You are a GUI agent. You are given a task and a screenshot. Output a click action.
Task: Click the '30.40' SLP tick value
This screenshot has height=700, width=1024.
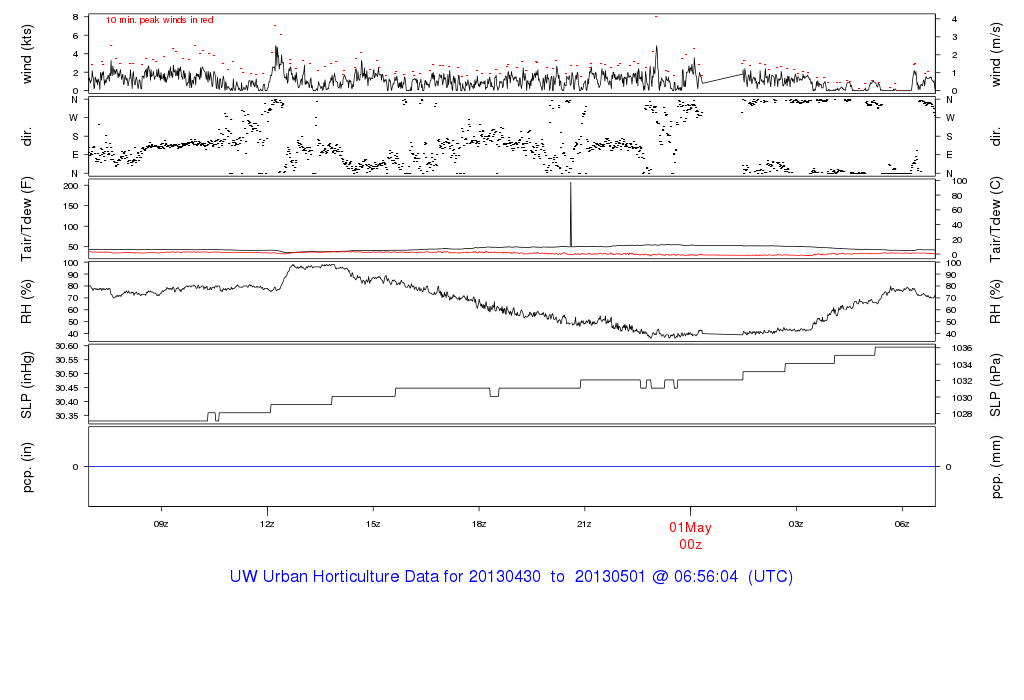67,402
